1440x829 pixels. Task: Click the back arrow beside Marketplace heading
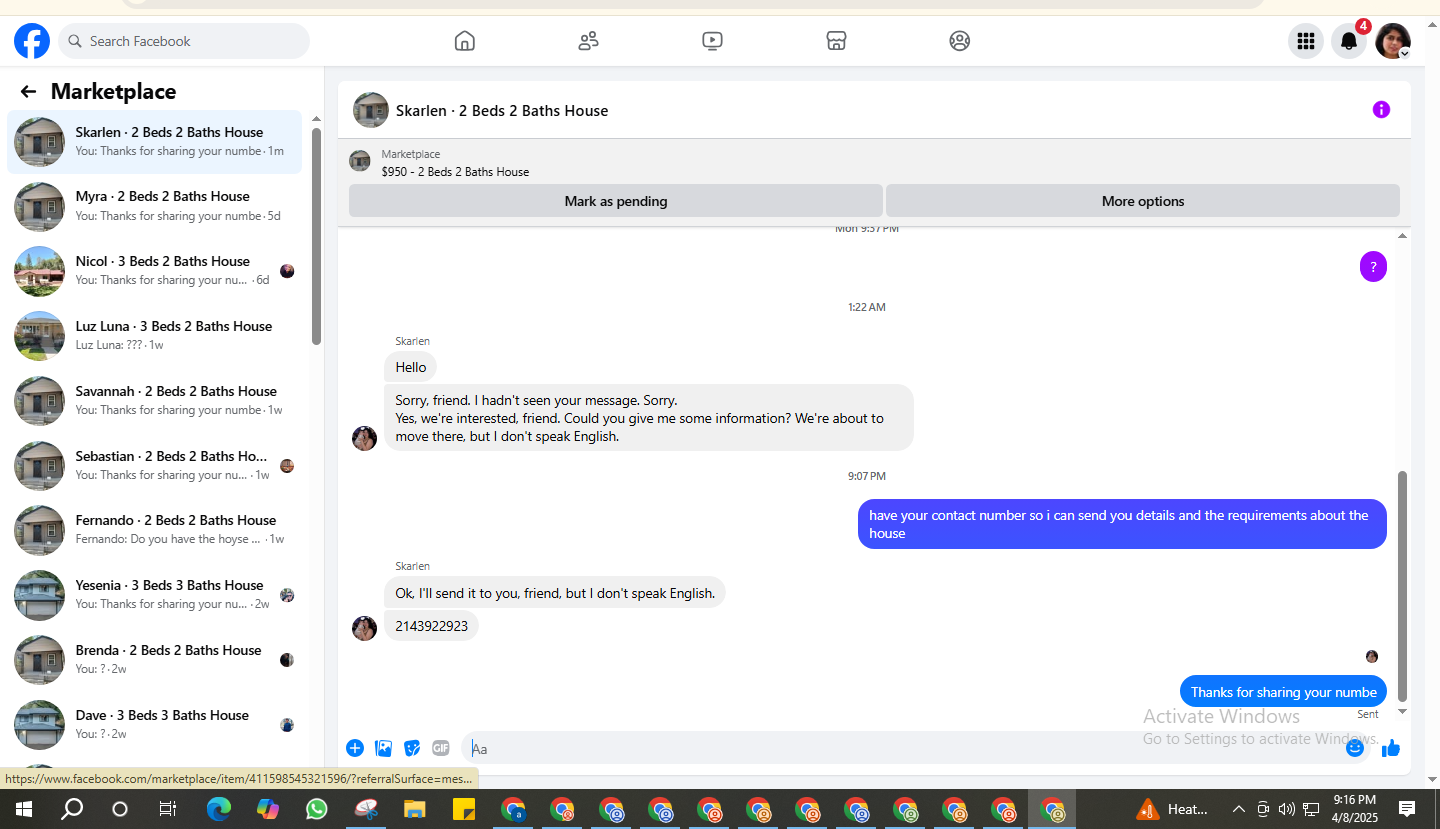28,92
